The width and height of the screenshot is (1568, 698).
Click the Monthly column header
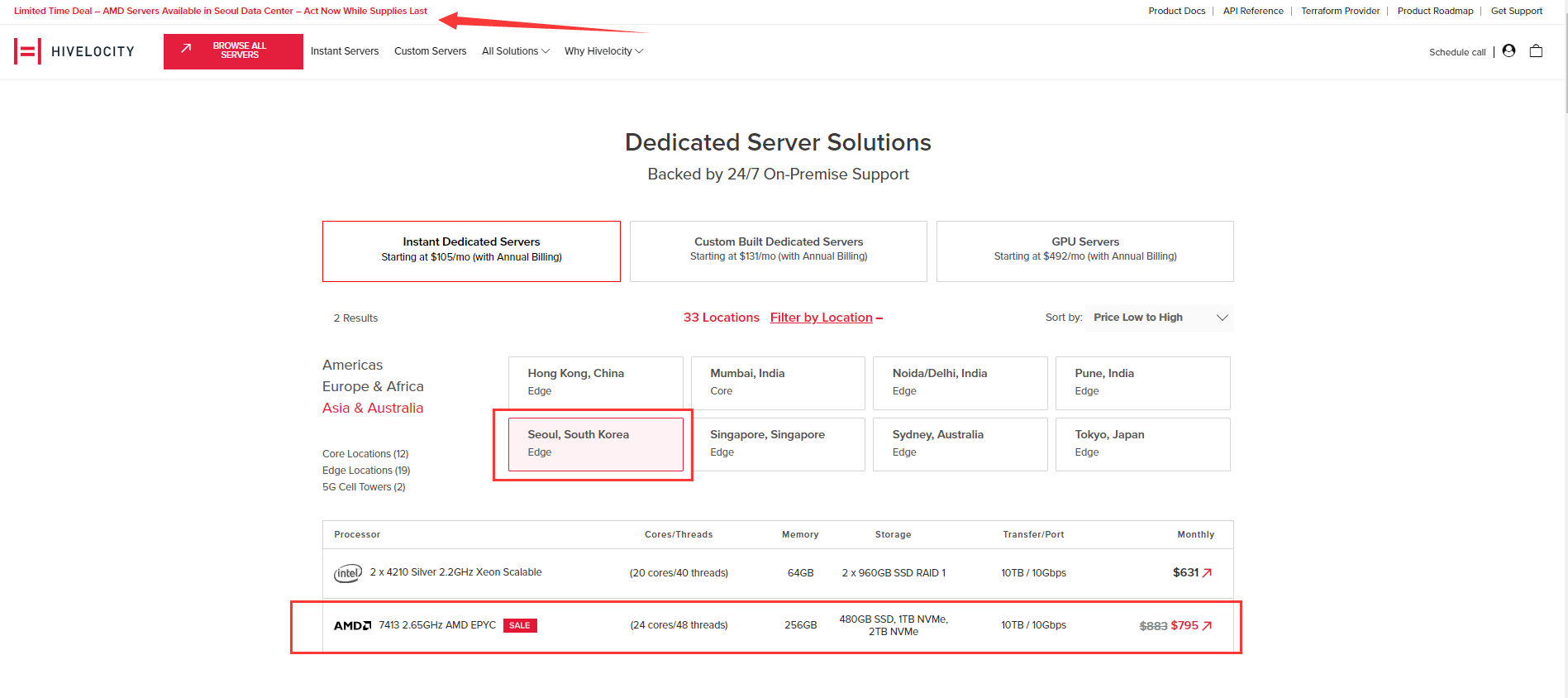pos(1196,534)
